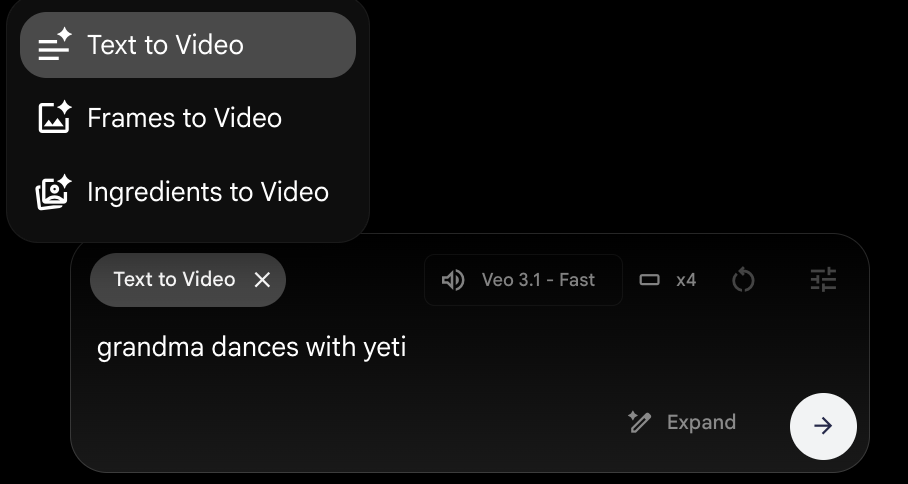Screen dimensions: 908x484
Task: Click the circular arrow icon
Action: (743, 280)
